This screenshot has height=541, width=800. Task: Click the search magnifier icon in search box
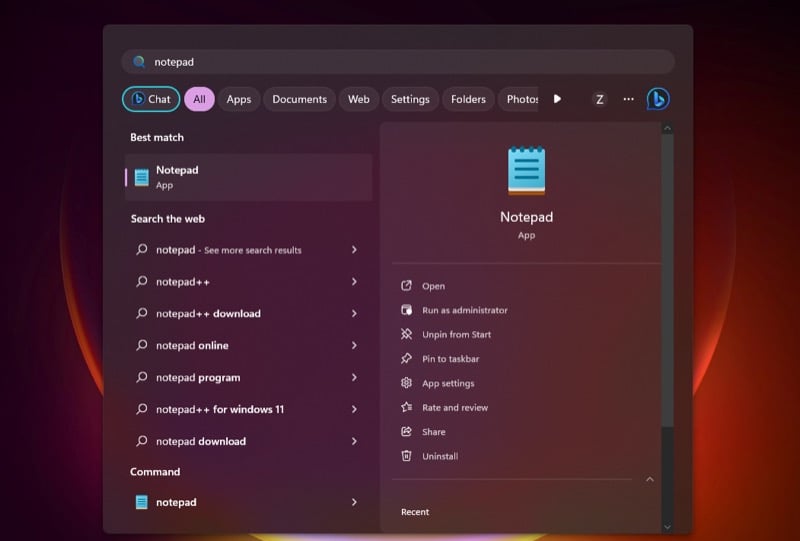(x=139, y=62)
